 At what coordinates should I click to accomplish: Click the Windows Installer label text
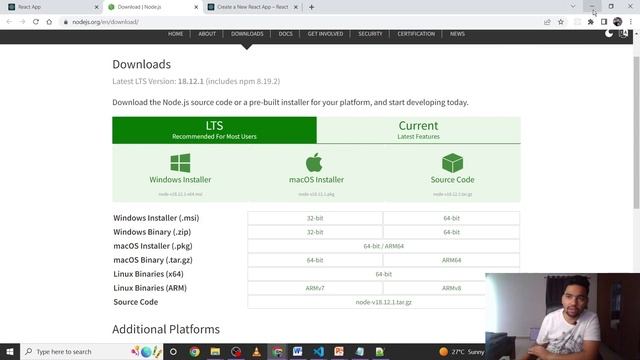point(180,180)
